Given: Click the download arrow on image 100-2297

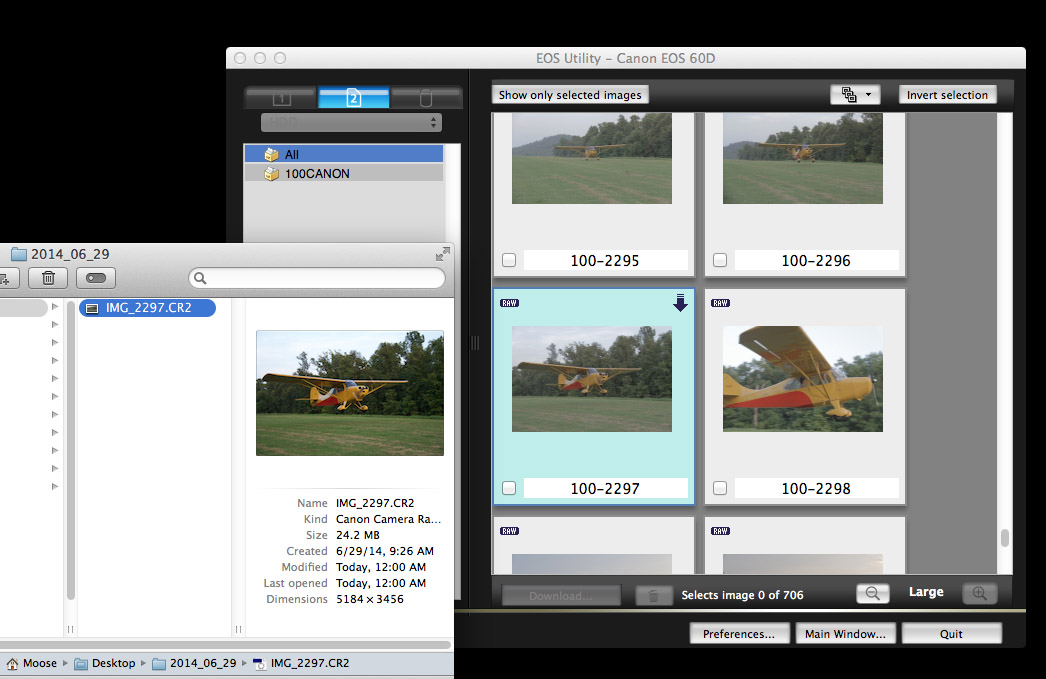Looking at the screenshot, I should [680, 303].
